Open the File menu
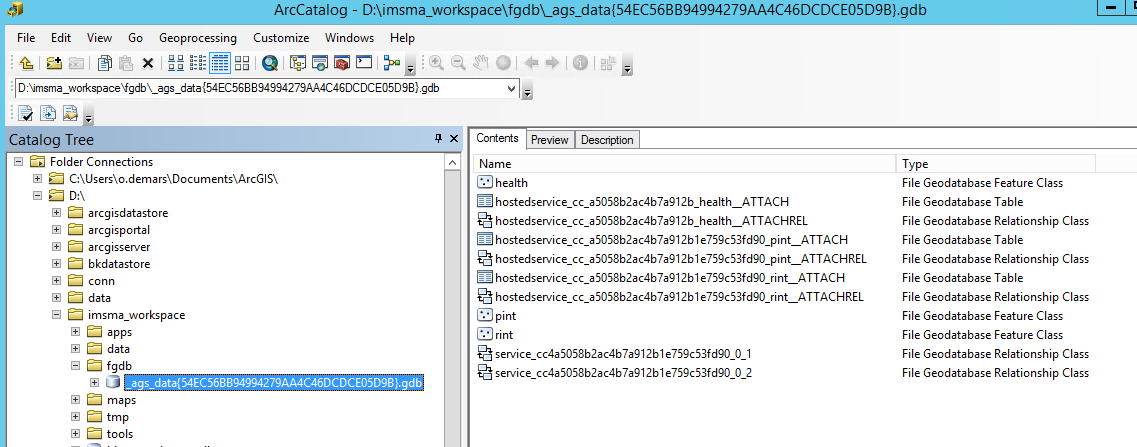This screenshot has height=447, width=1137. tap(26, 38)
